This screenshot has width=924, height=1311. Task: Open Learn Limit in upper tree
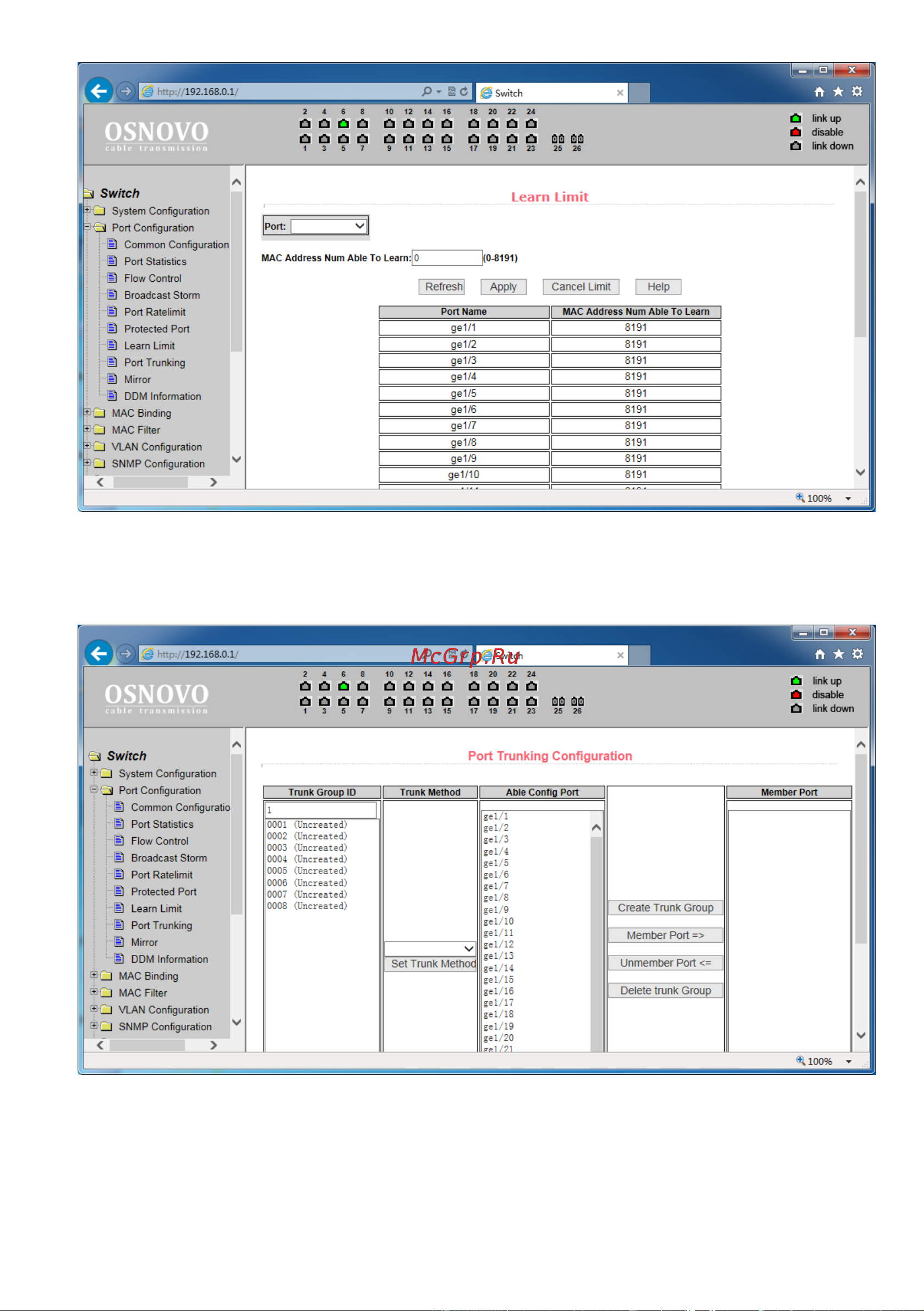pyautogui.click(x=150, y=346)
